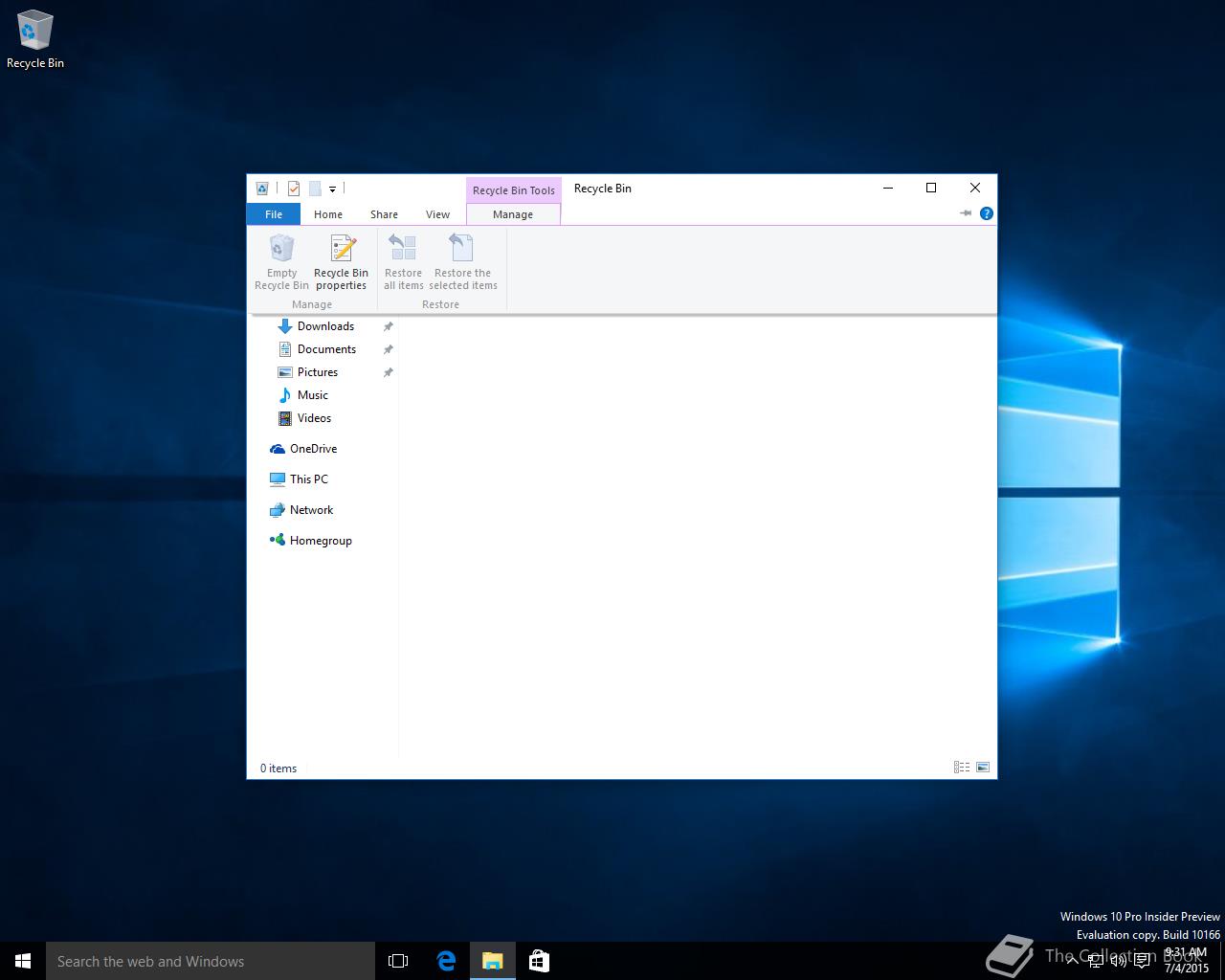Open Documents in navigation pane
The height and width of the screenshot is (980, 1225).
[326, 349]
